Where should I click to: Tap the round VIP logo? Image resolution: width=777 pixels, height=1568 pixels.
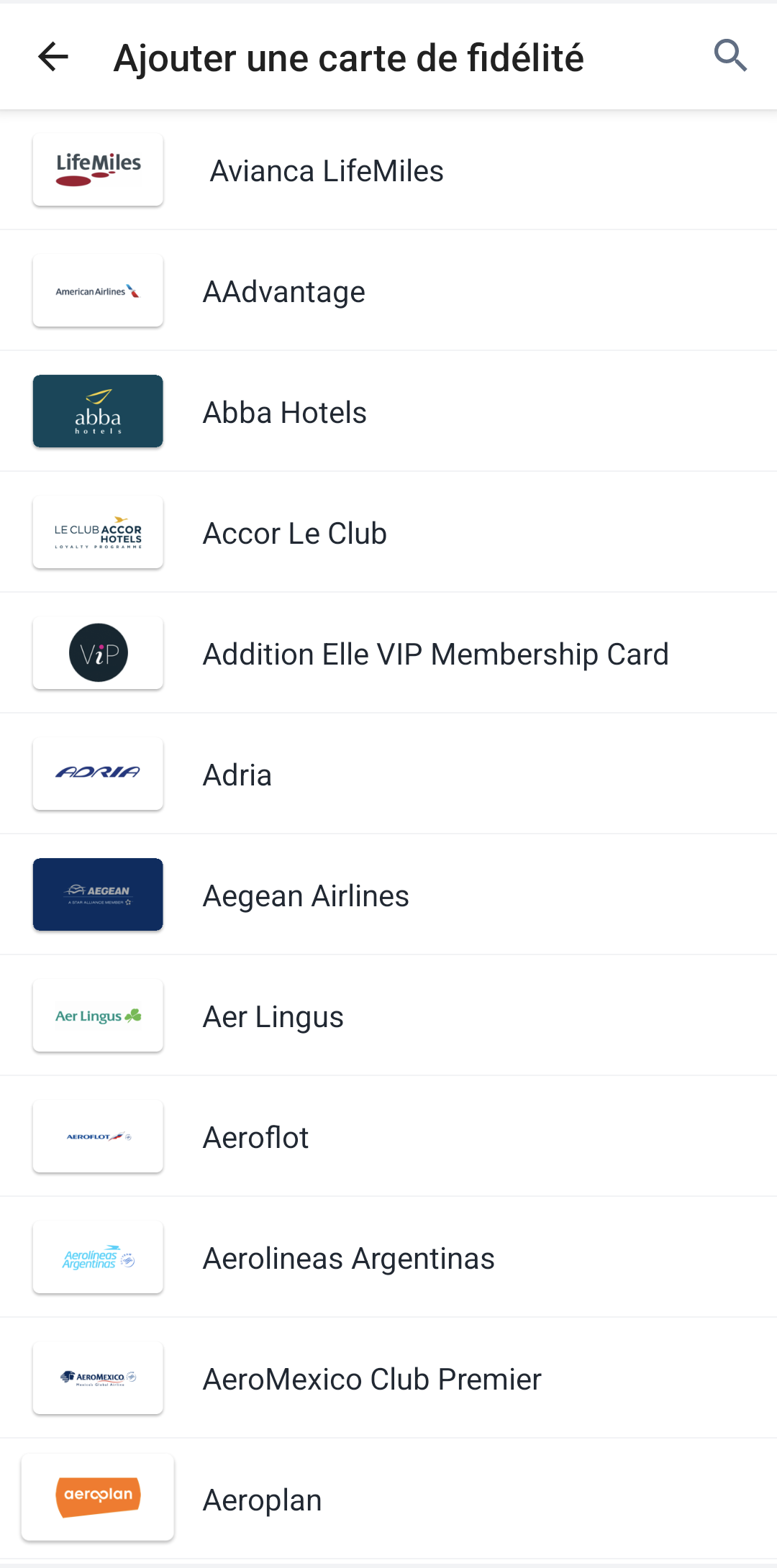[98, 653]
